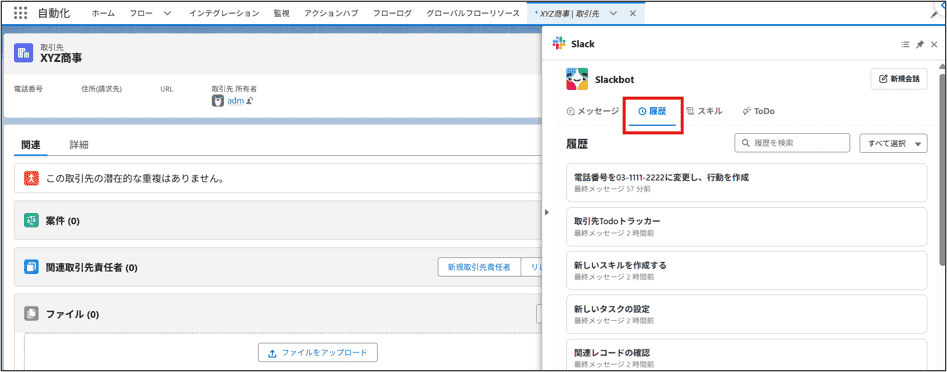Open the フロー tab
Screen dimensions: 947x372
(141, 13)
